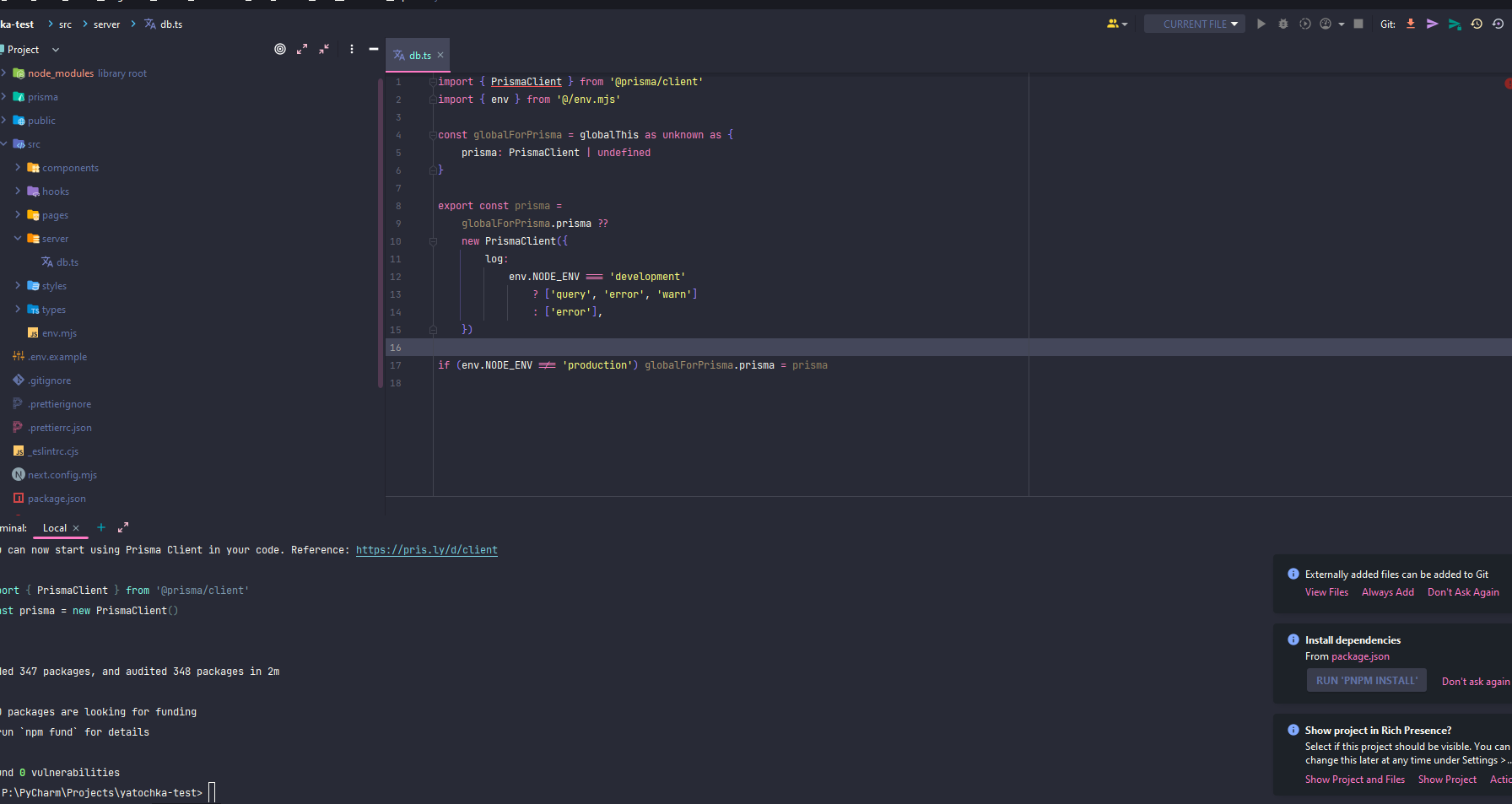Toggle fold on globalForPrisma declaration line

click(x=433, y=135)
